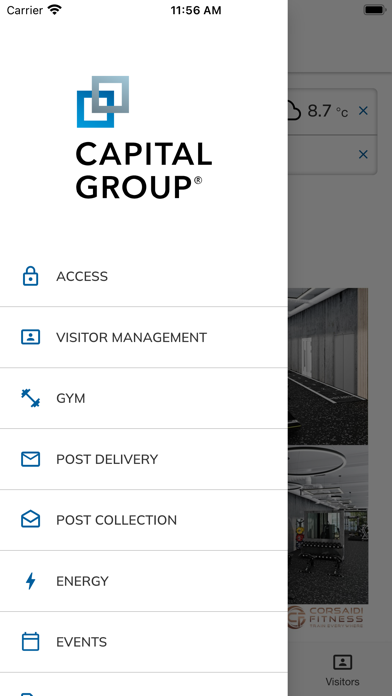This screenshot has height=696, width=392.
Task: Go to POST DELIVERY
Action: (x=144, y=459)
